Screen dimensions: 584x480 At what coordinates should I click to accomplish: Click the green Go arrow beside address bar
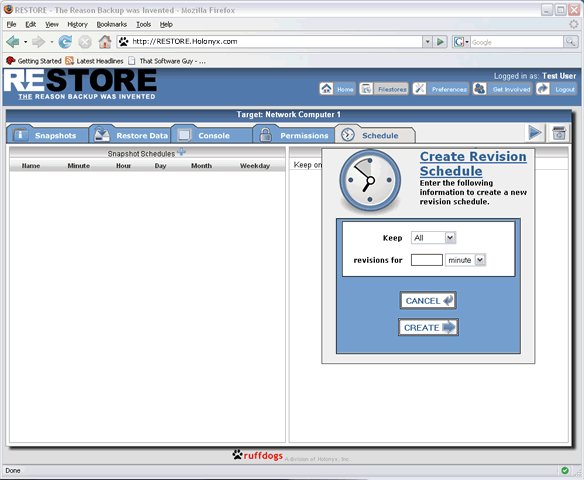click(x=441, y=42)
